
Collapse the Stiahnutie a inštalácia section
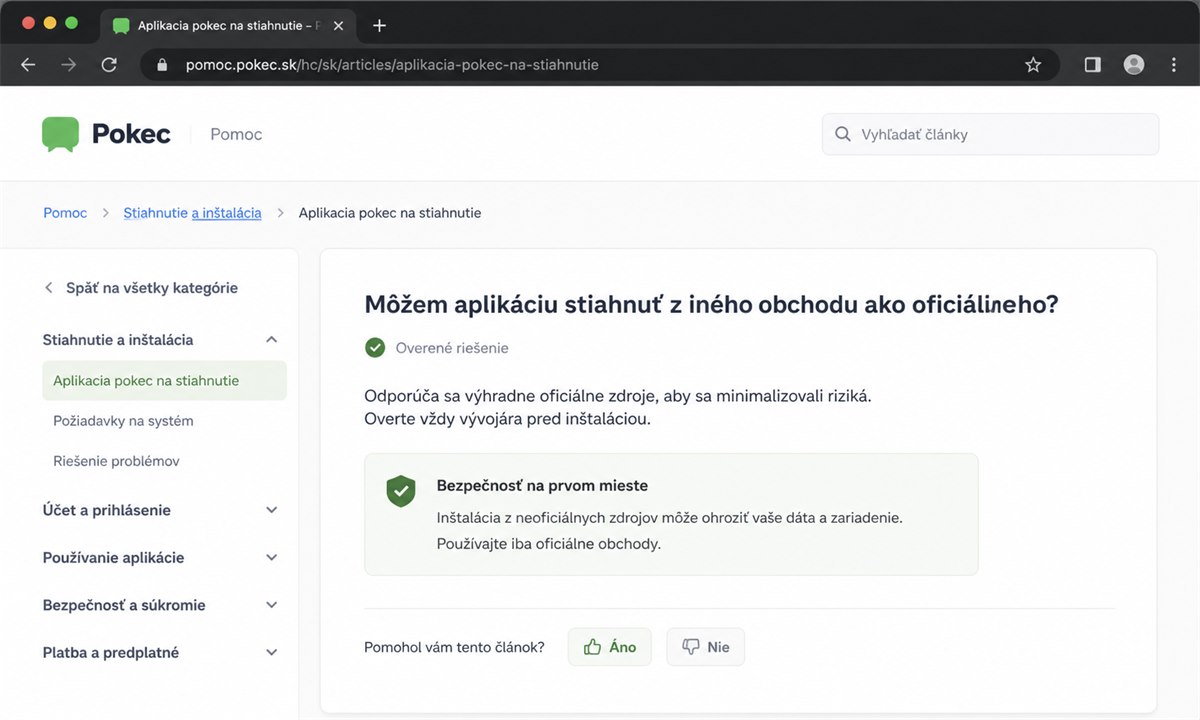click(x=271, y=340)
